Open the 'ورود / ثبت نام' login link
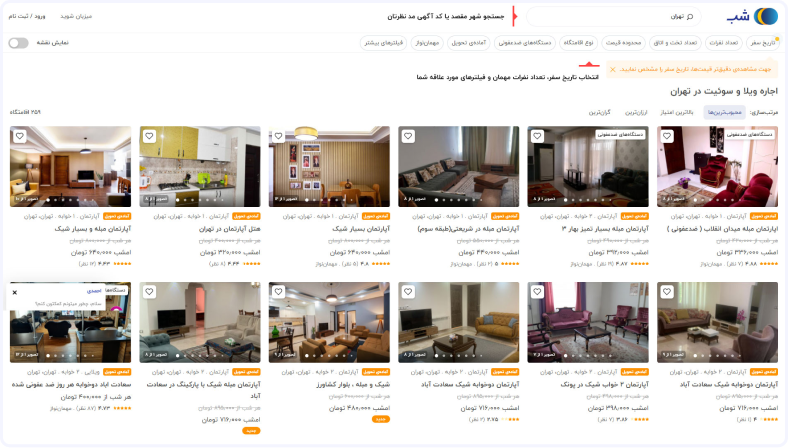Screen dimensions: 788x448 [27, 16]
